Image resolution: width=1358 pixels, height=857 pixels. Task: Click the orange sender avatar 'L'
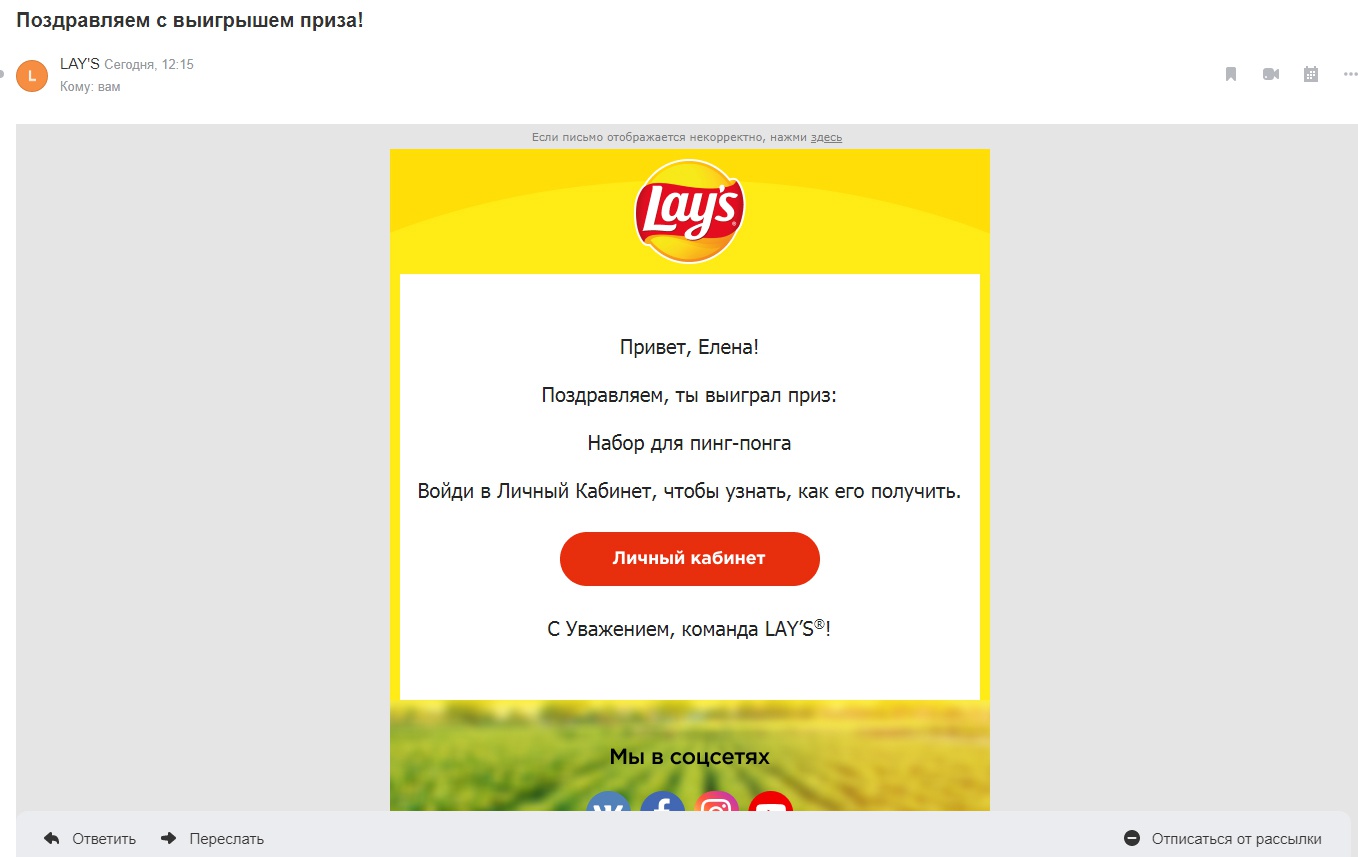point(32,75)
